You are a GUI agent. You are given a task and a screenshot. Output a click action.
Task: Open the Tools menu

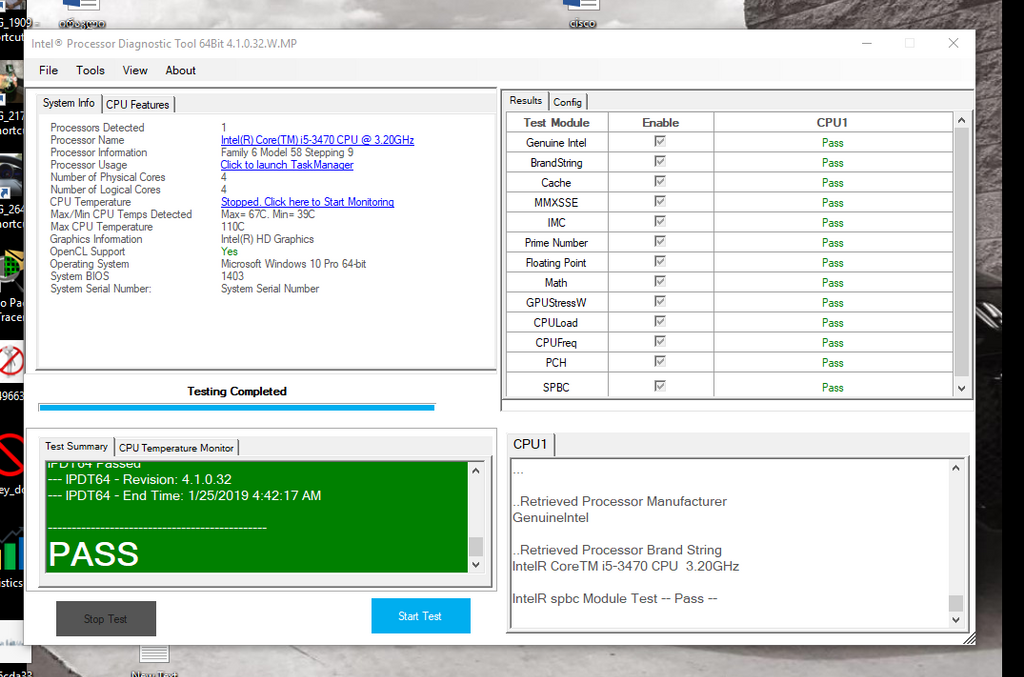(90, 71)
